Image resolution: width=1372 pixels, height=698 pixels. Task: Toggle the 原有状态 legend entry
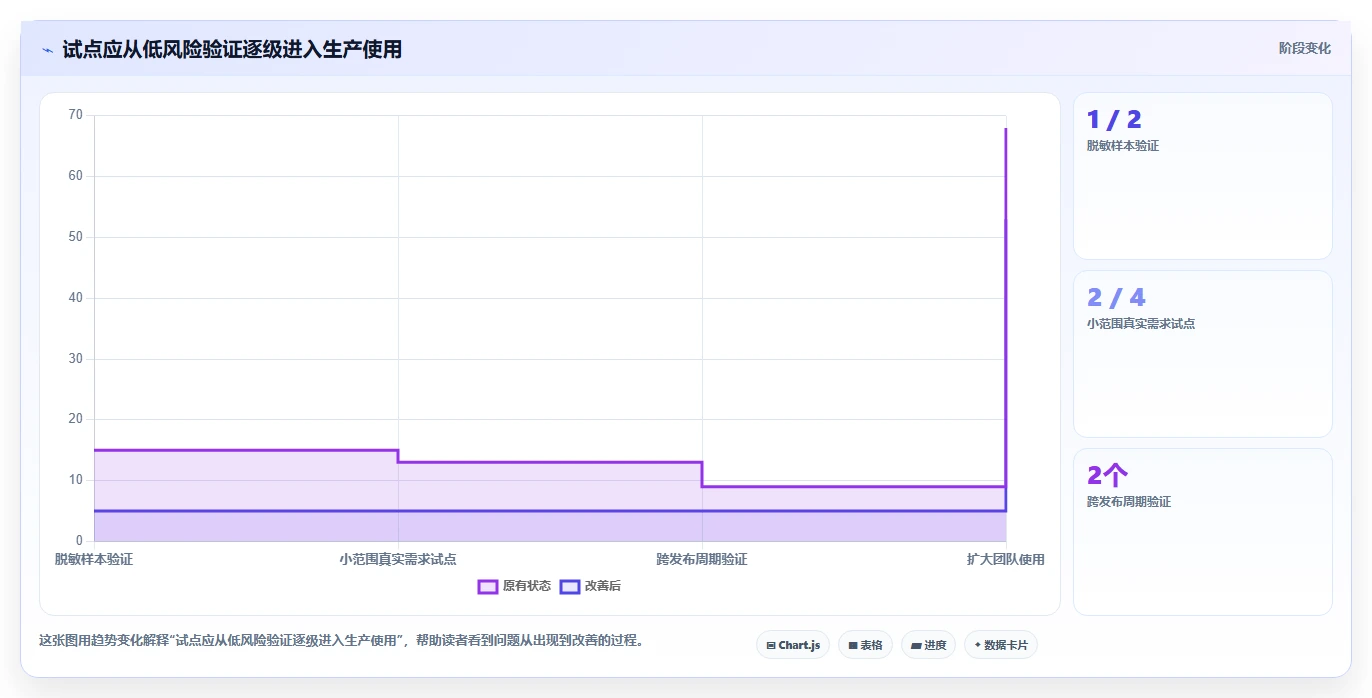point(514,586)
